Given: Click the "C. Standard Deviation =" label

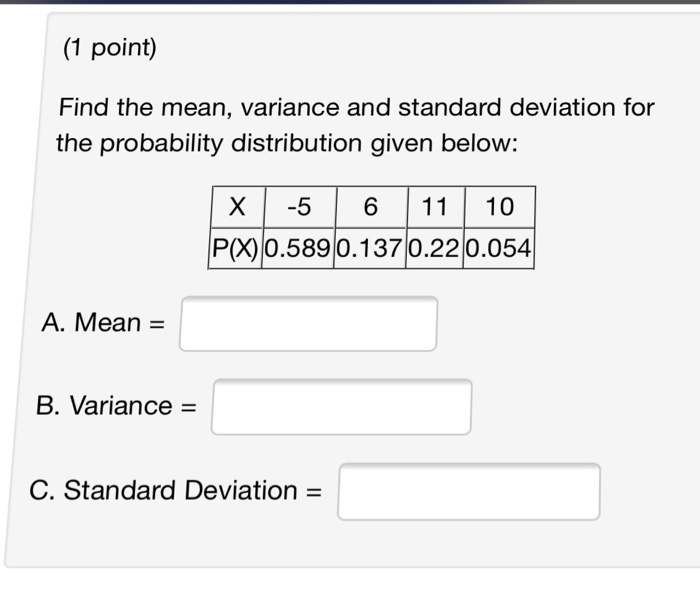Looking at the screenshot, I should 176,491.
